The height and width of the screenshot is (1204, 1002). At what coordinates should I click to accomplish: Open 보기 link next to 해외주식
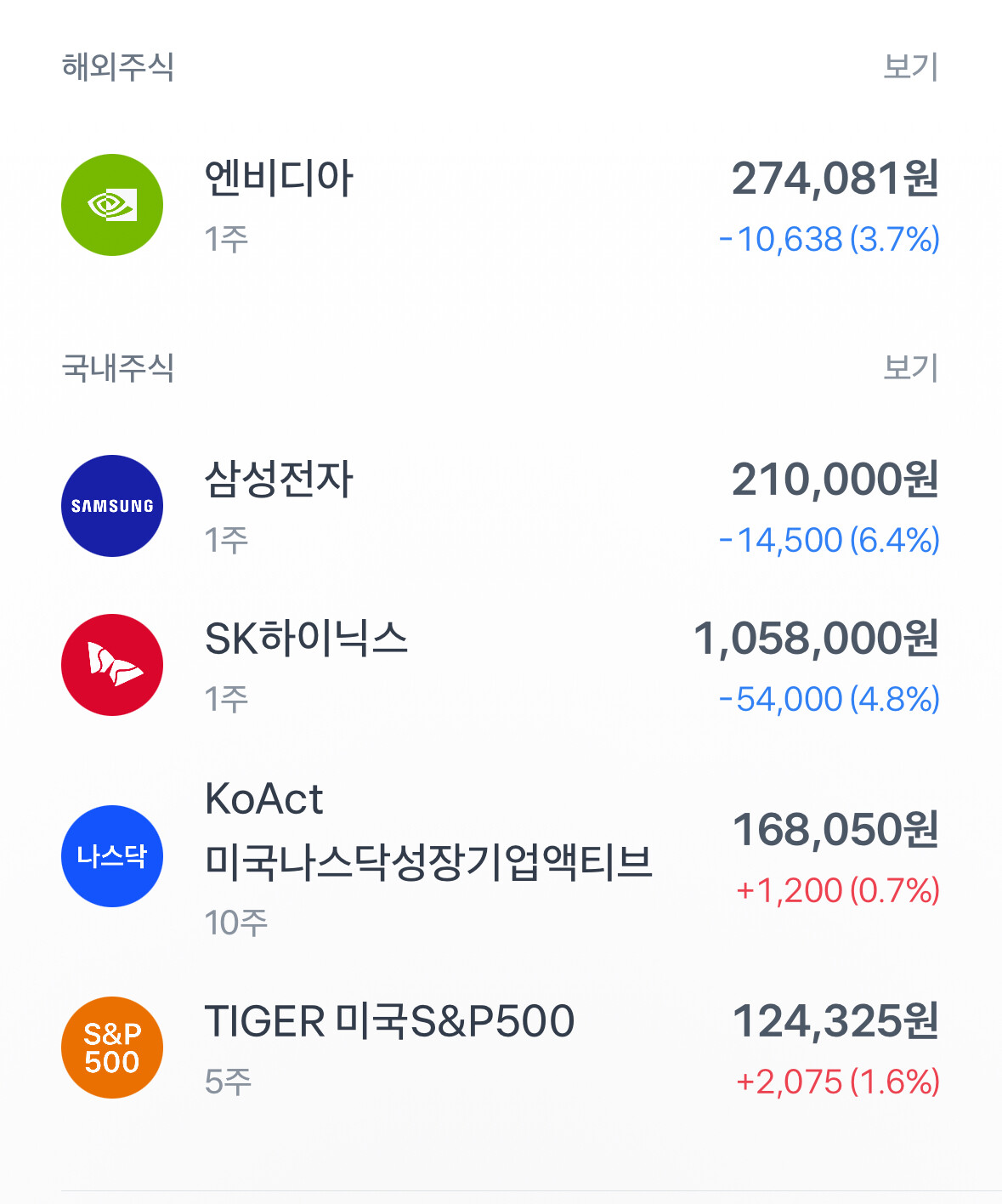(910, 66)
